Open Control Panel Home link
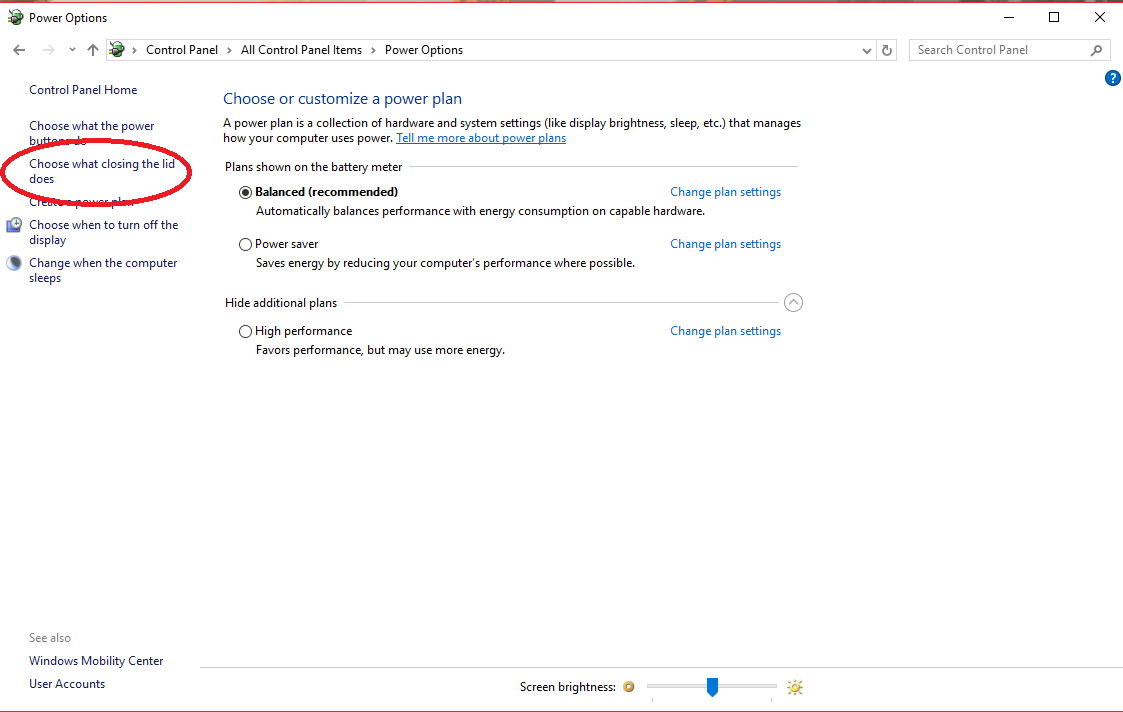Viewport: 1123px width, 712px height. [x=83, y=90]
